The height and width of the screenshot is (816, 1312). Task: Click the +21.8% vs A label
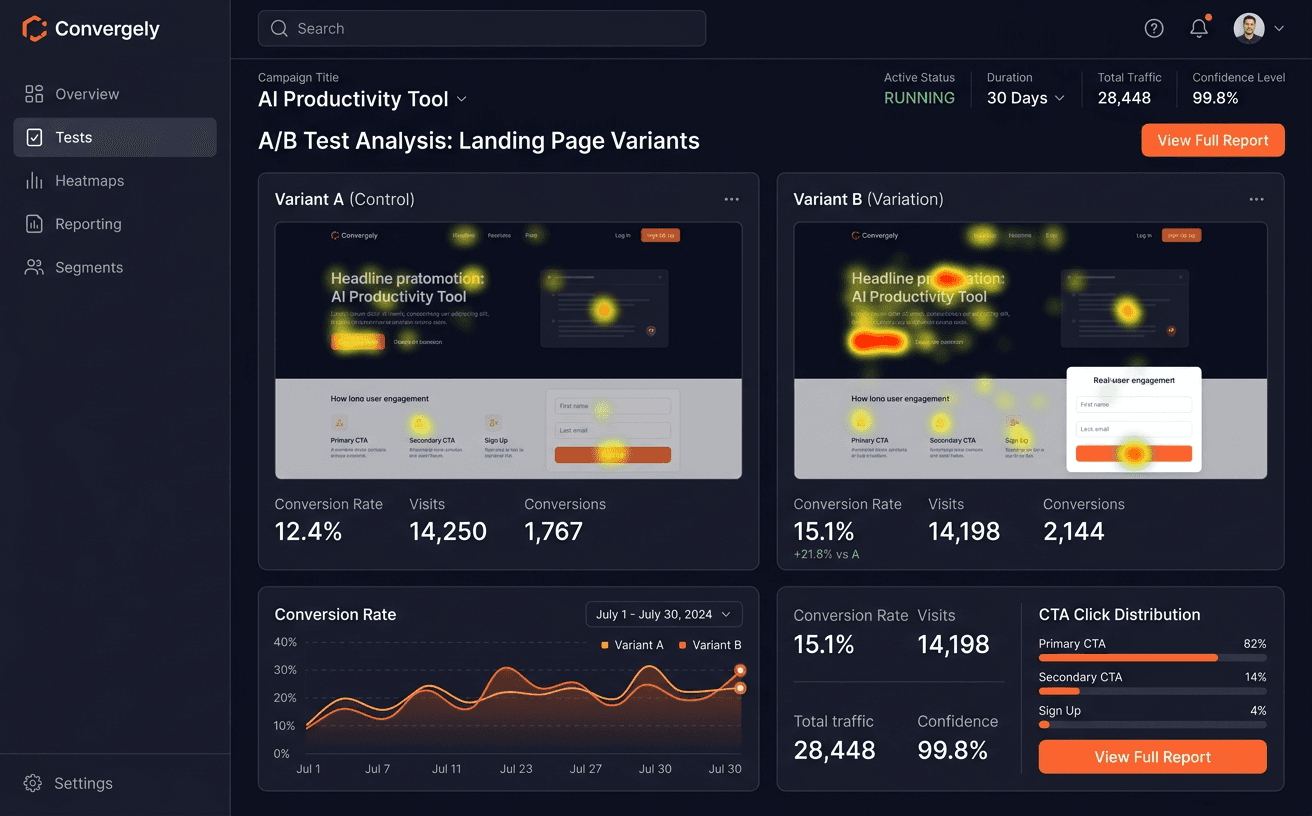826,554
